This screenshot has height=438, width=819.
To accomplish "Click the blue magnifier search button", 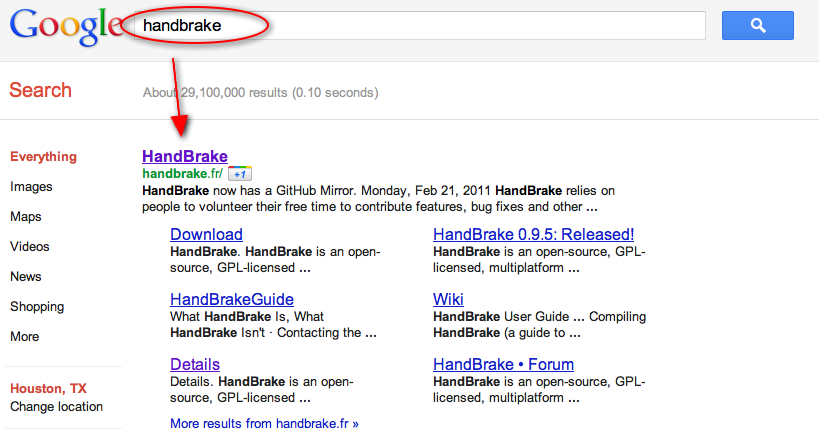I will (x=757, y=26).
